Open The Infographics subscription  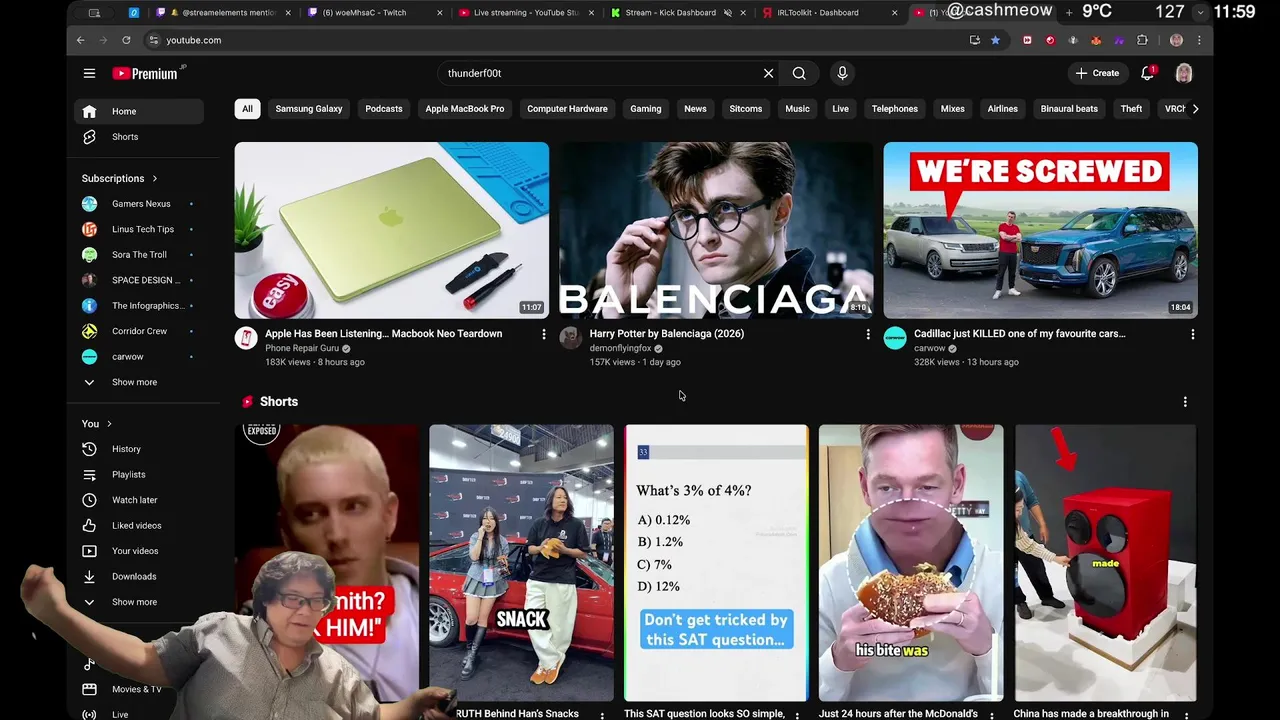coord(139,306)
